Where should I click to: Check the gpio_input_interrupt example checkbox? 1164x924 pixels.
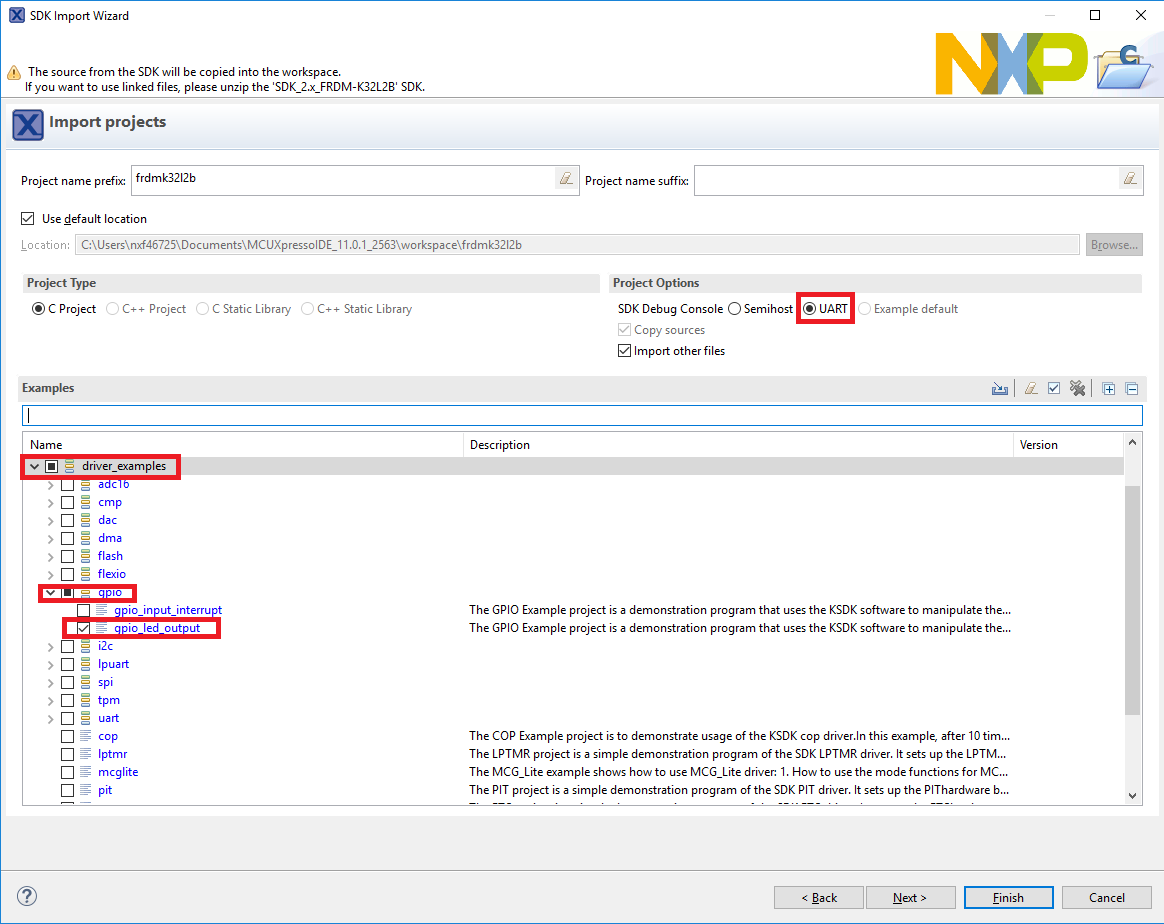pos(83,610)
